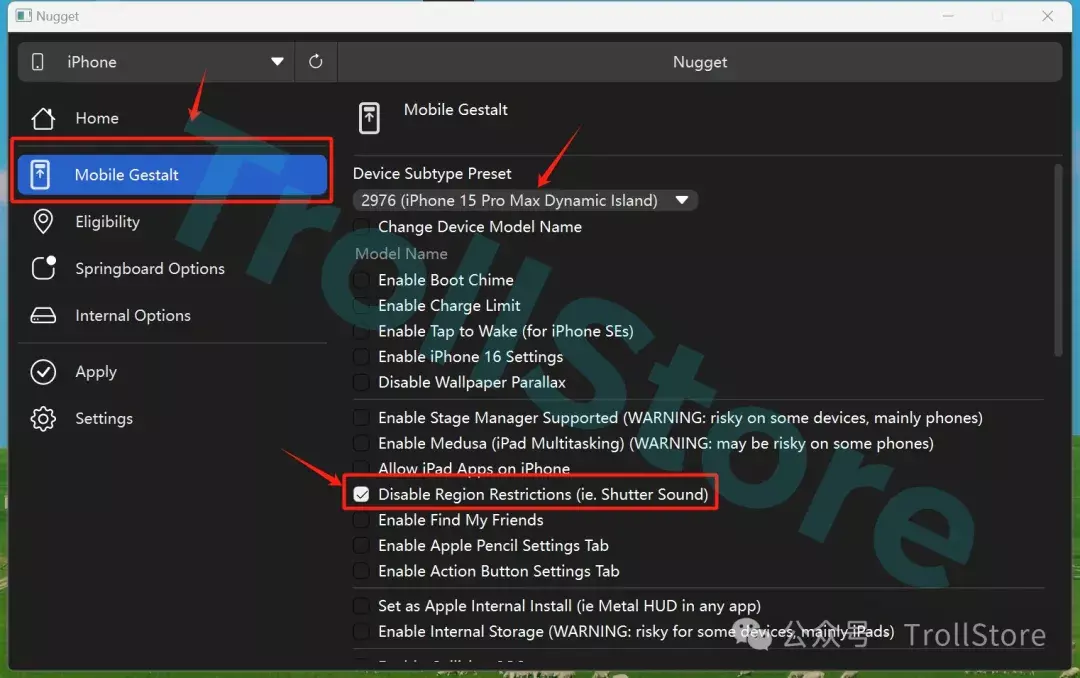This screenshot has height=678, width=1080.
Task: Open the iPhone device dropdown
Action: coord(156,62)
